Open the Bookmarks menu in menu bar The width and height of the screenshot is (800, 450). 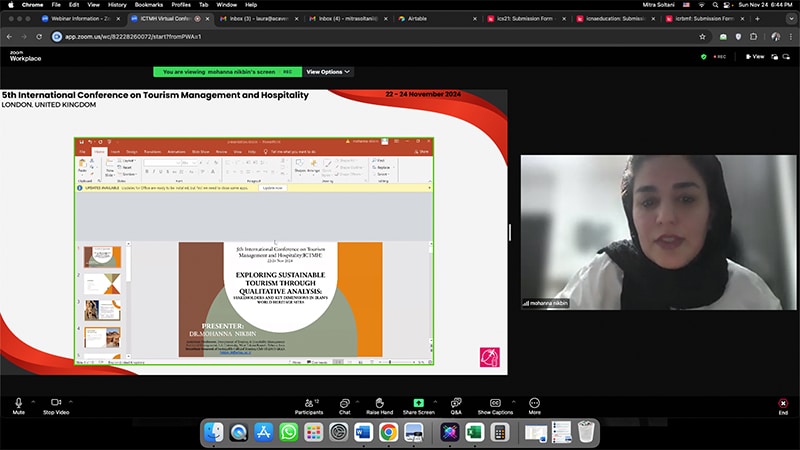pyautogui.click(x=149, y=5)
